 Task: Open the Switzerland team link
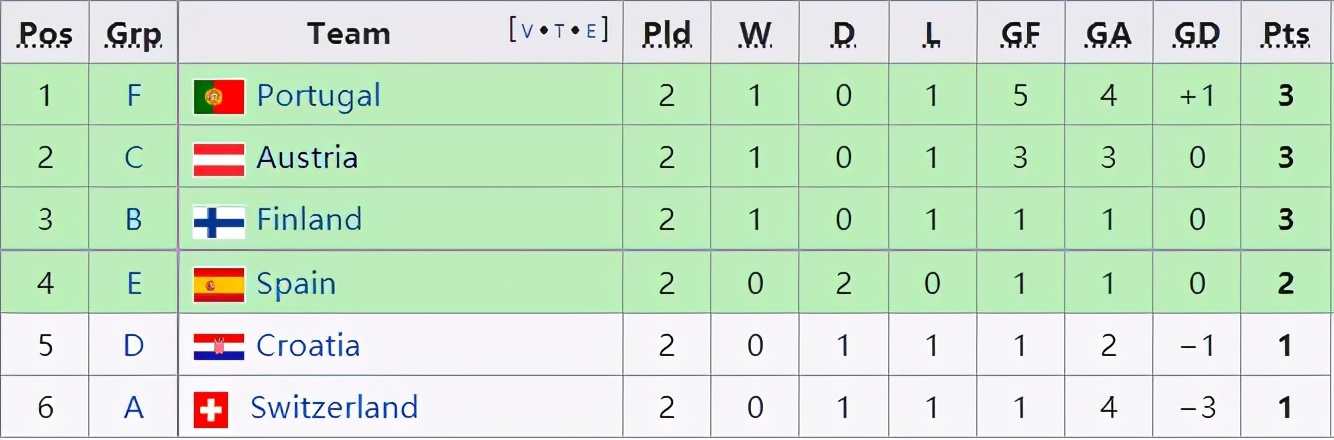pyautogui.click(x=334, y=408)
